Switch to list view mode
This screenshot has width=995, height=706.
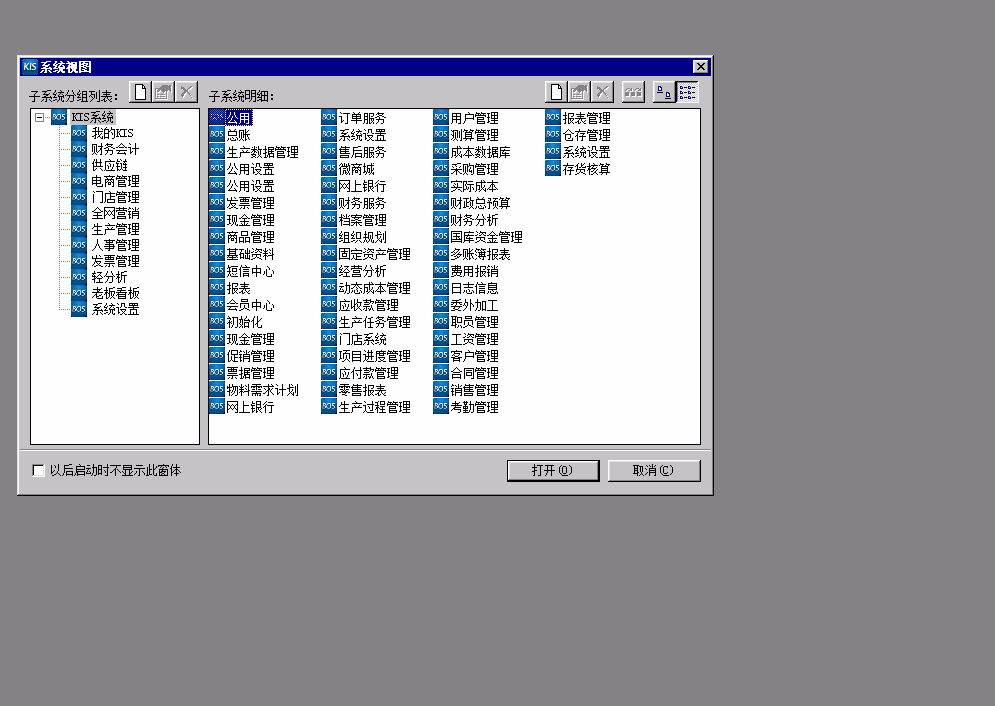[x=687, y=93]
